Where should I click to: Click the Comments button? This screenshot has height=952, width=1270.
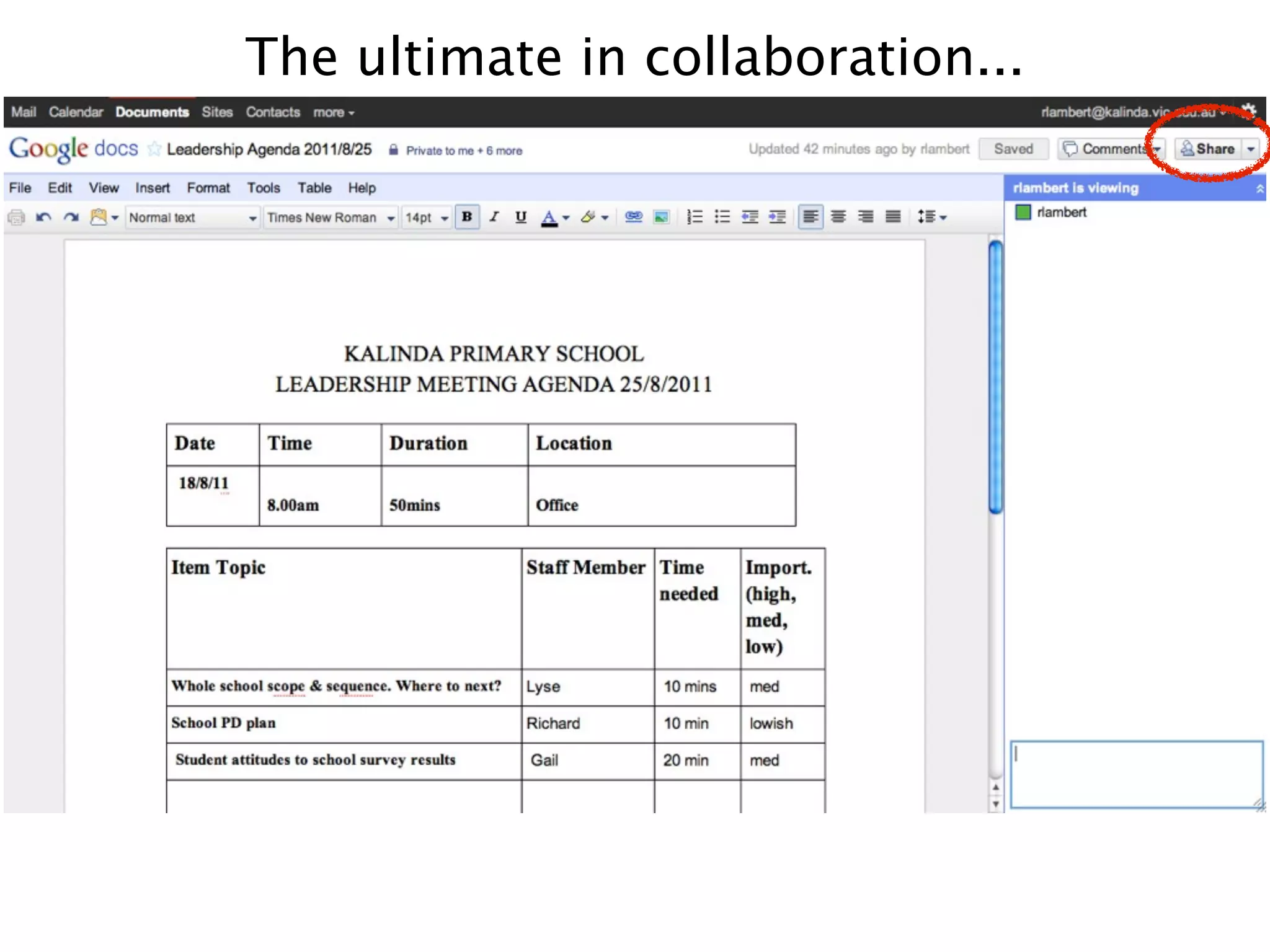pos(1112,149)
